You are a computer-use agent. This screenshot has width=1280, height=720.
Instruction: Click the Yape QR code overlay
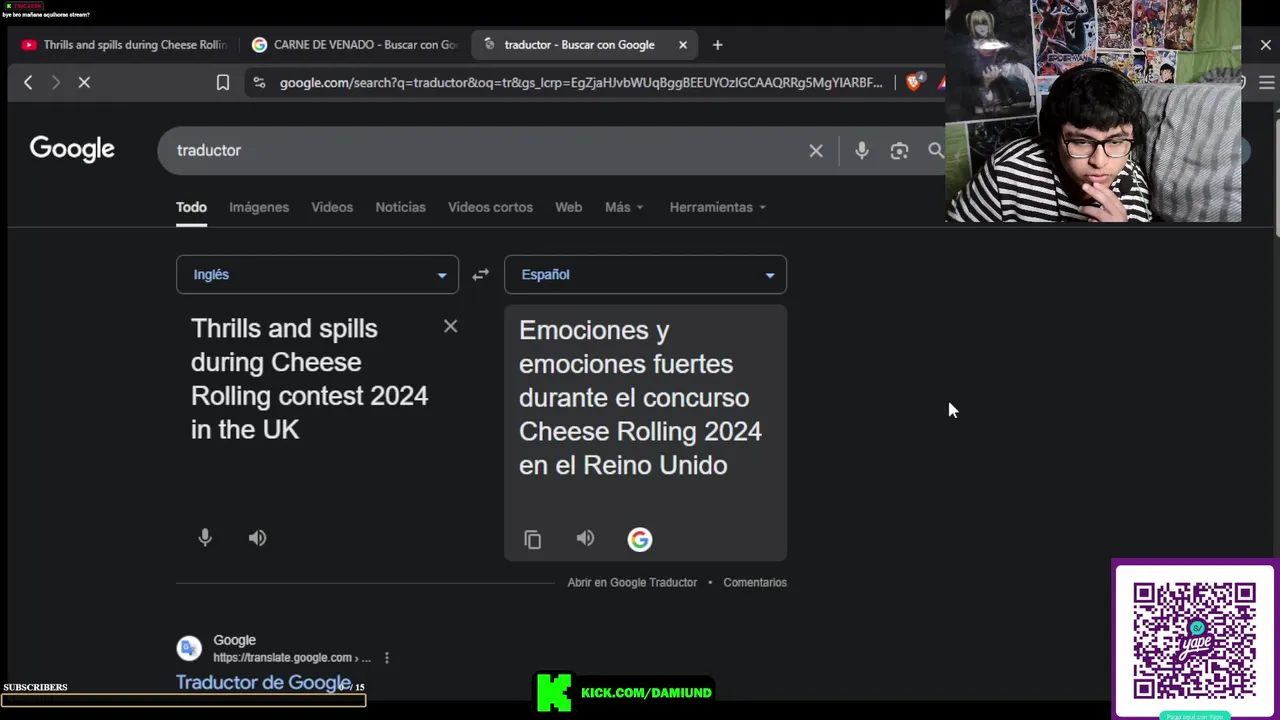click(1194, 641)
